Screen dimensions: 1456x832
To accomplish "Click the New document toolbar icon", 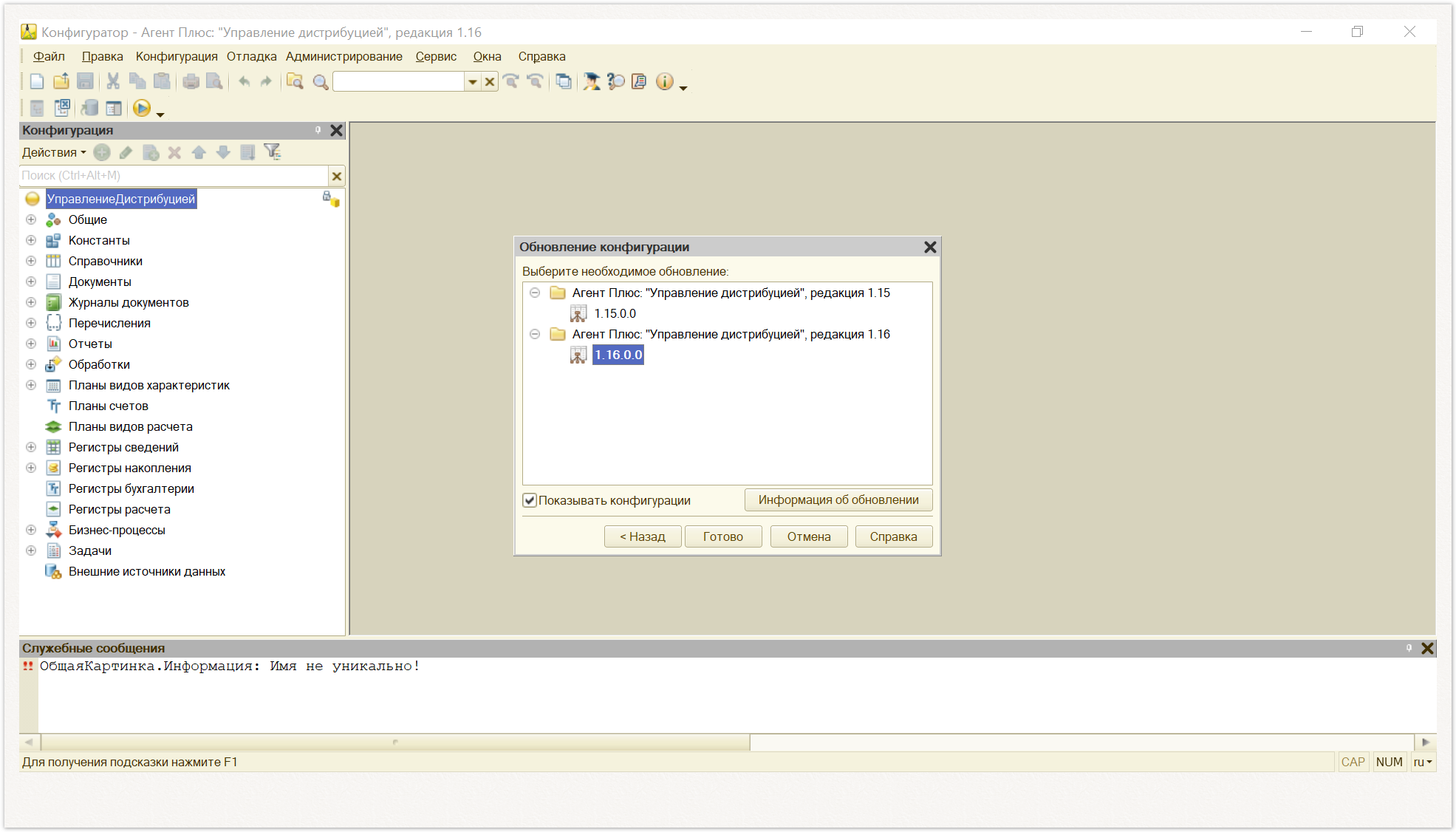I will click(x=37, y=82).
